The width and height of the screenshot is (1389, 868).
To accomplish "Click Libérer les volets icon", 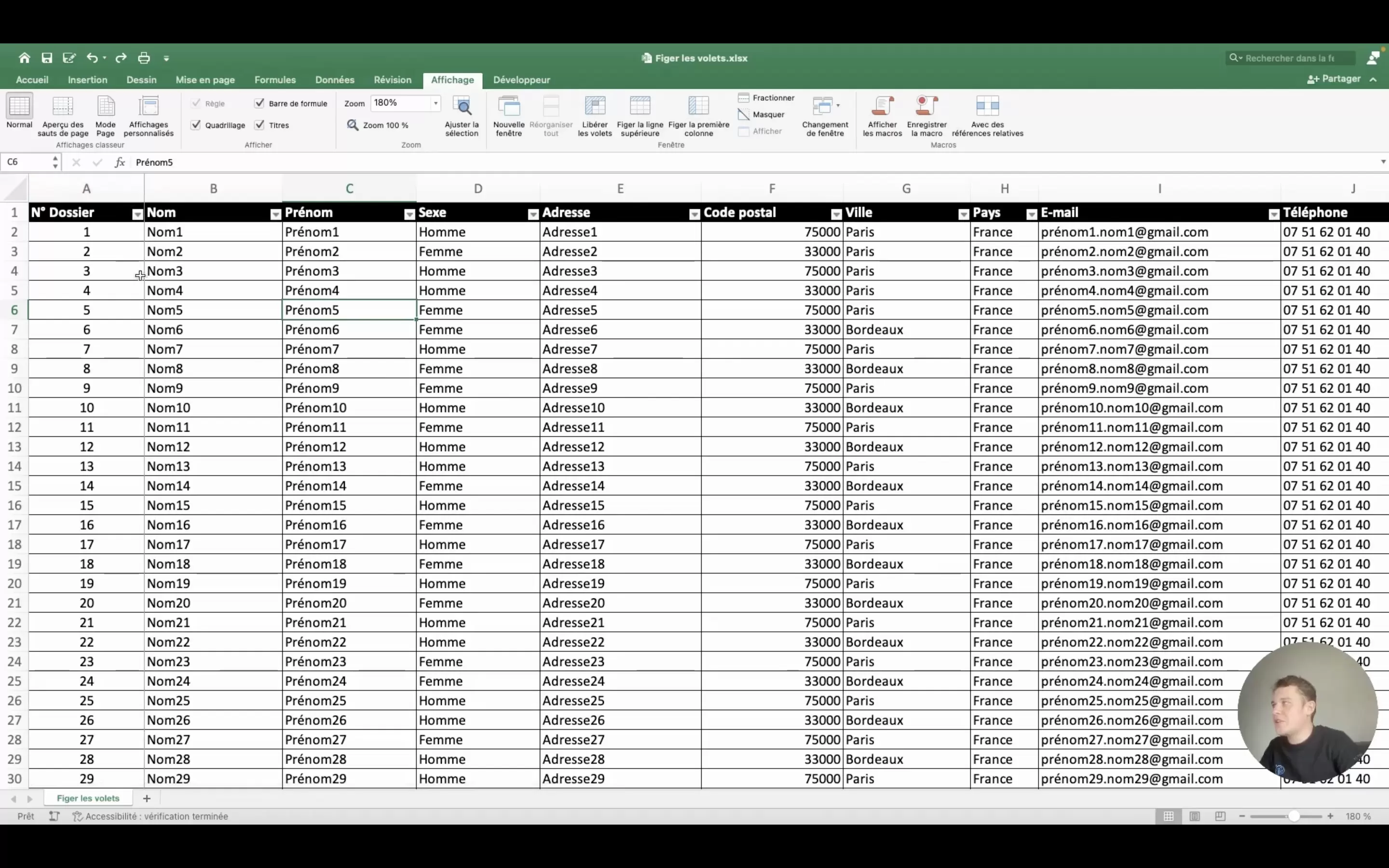I will tap(595, 106).
